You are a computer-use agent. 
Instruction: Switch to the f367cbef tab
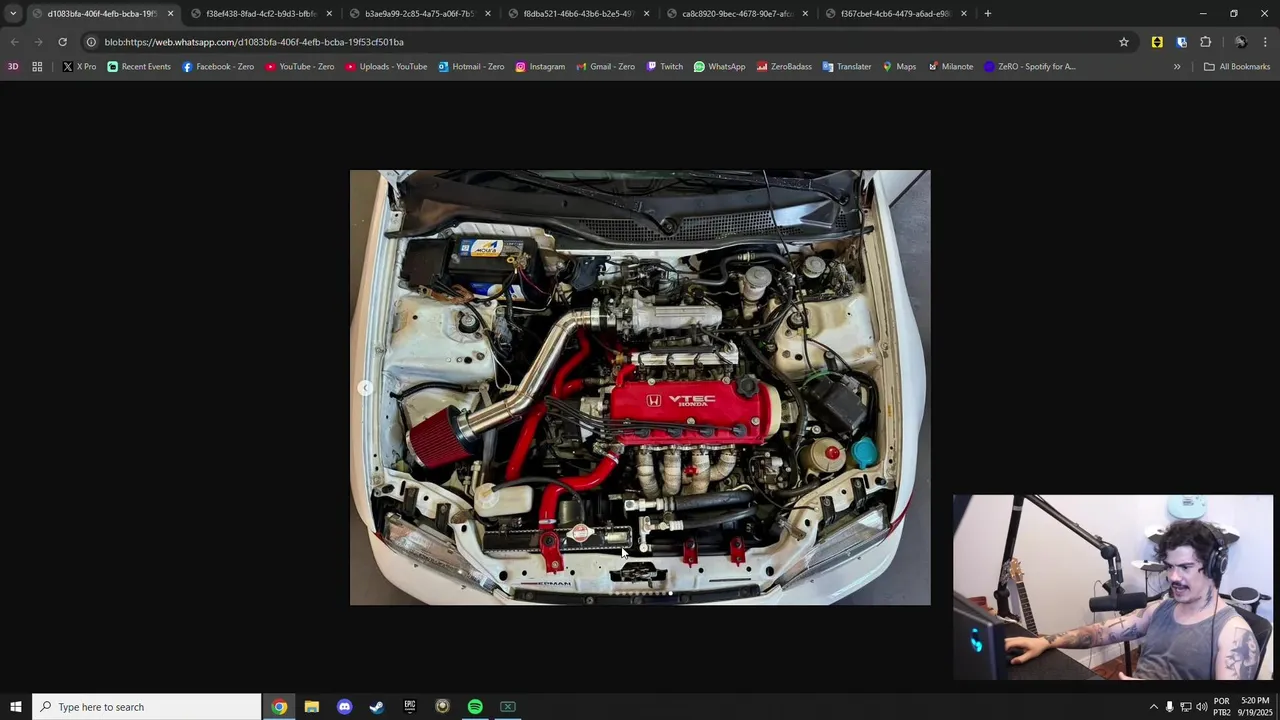pos(894,14)
